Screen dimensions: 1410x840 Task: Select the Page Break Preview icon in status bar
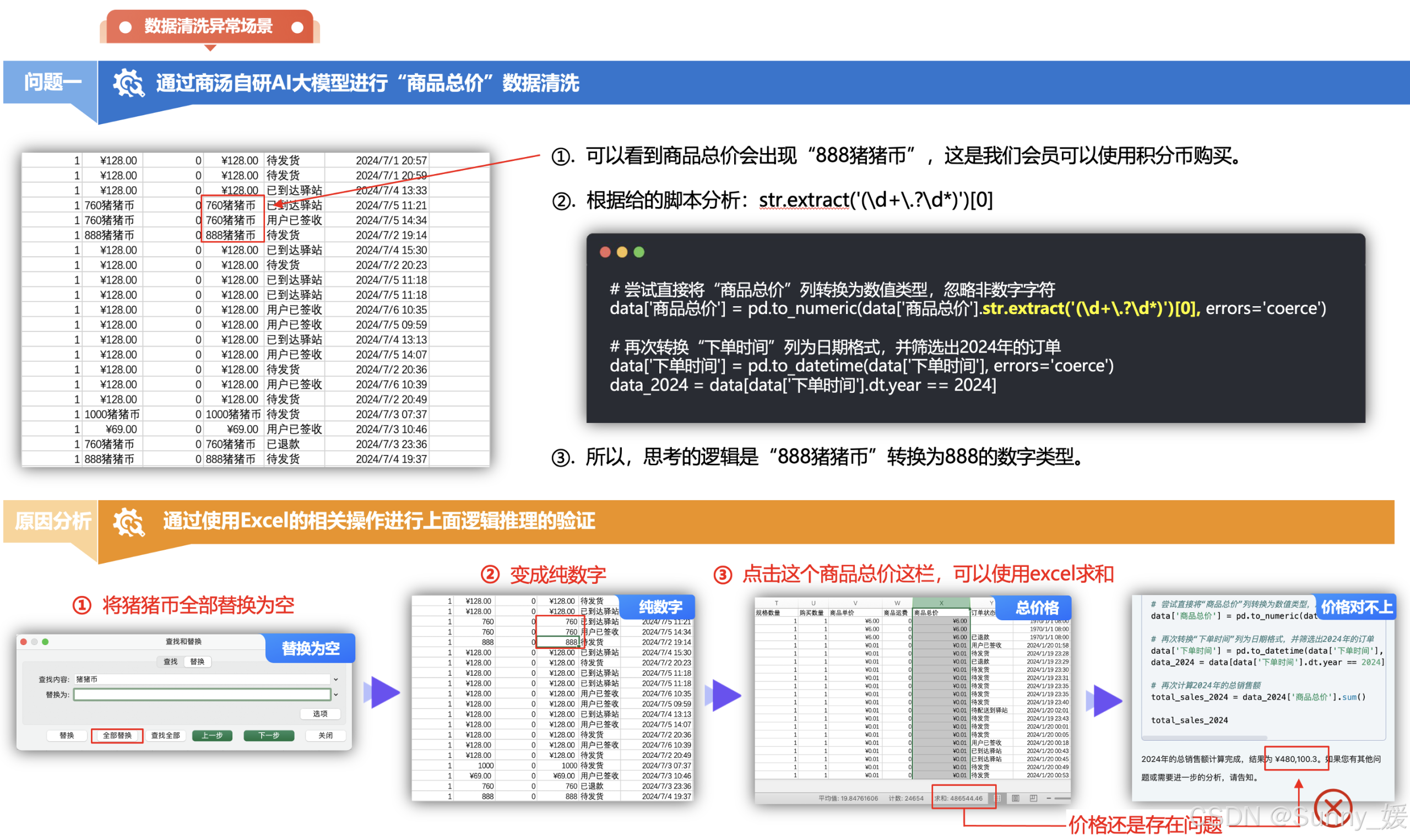click(1034, 799)
